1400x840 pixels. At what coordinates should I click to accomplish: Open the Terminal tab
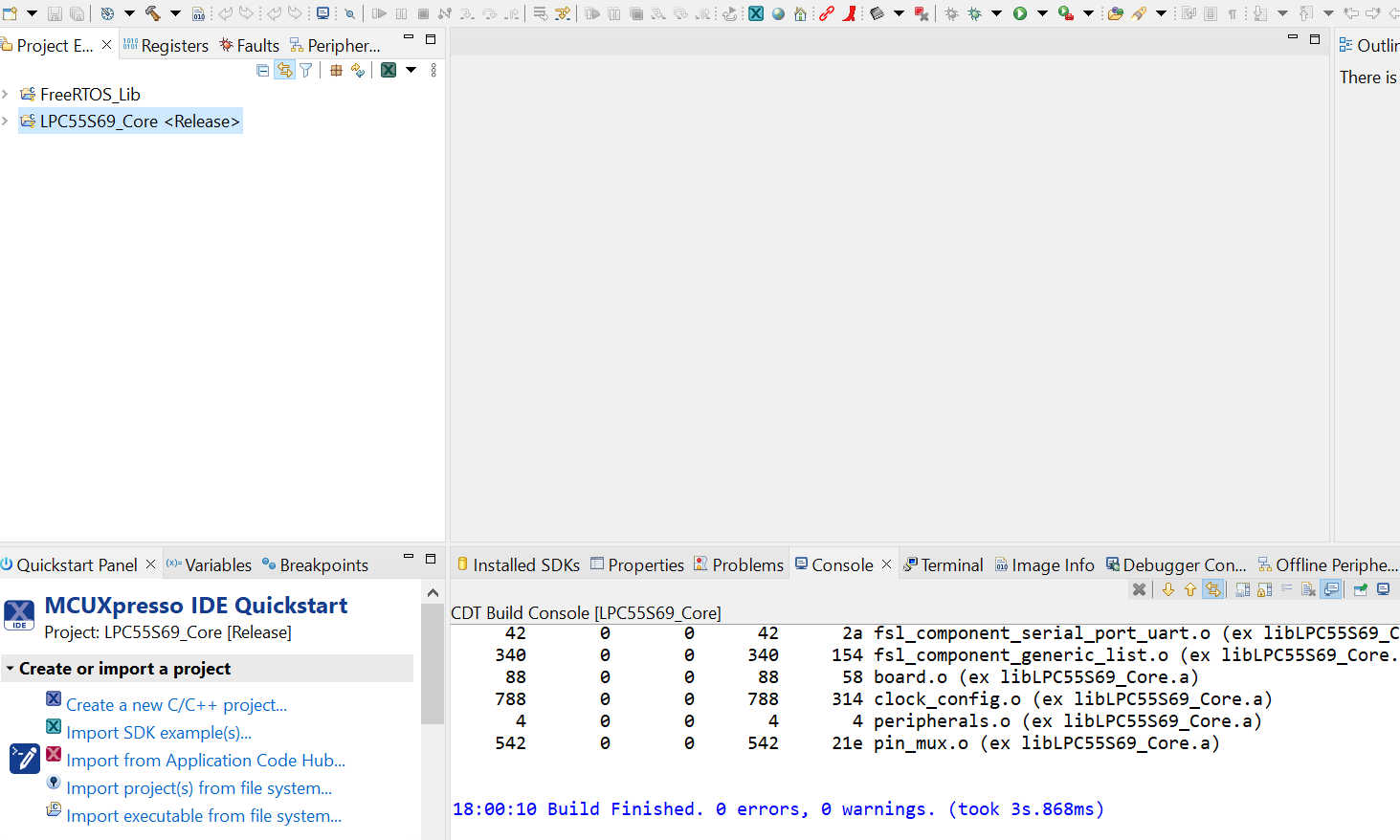tap(950, 564)
